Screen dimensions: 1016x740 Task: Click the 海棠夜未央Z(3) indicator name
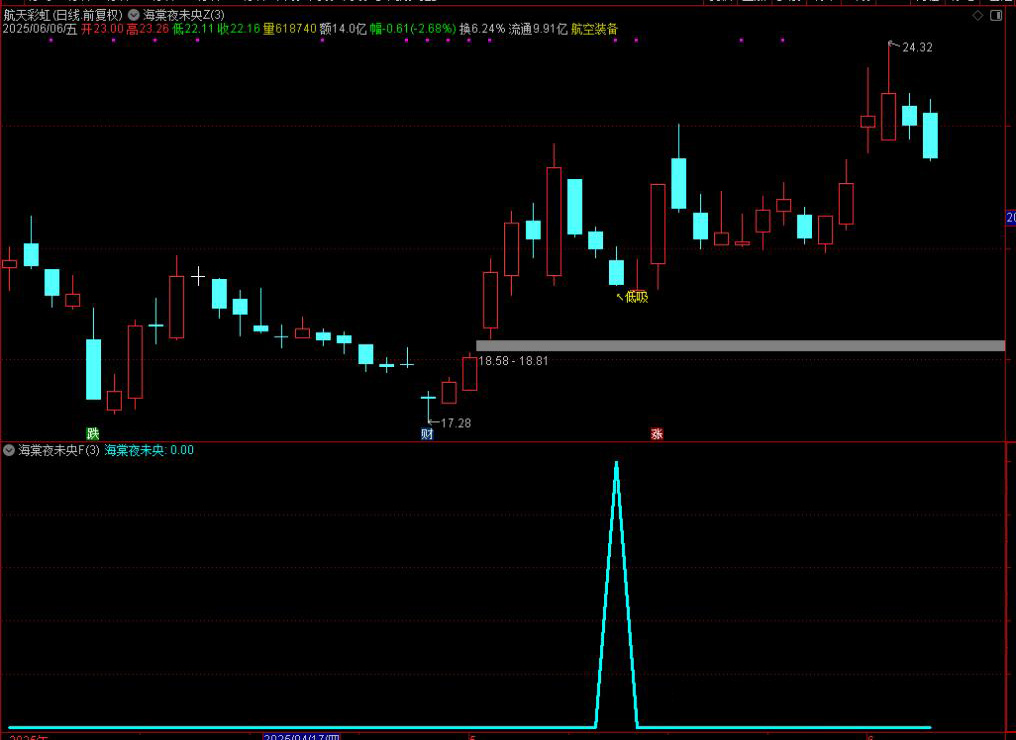point(184,16)
